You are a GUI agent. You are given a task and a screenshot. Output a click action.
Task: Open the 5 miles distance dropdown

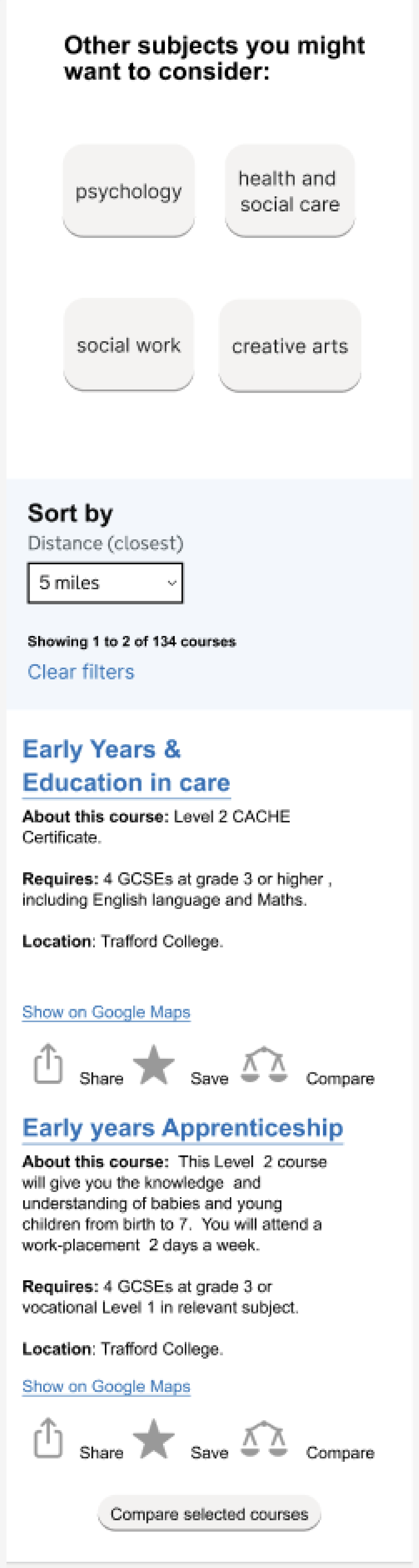click(105, 582)
